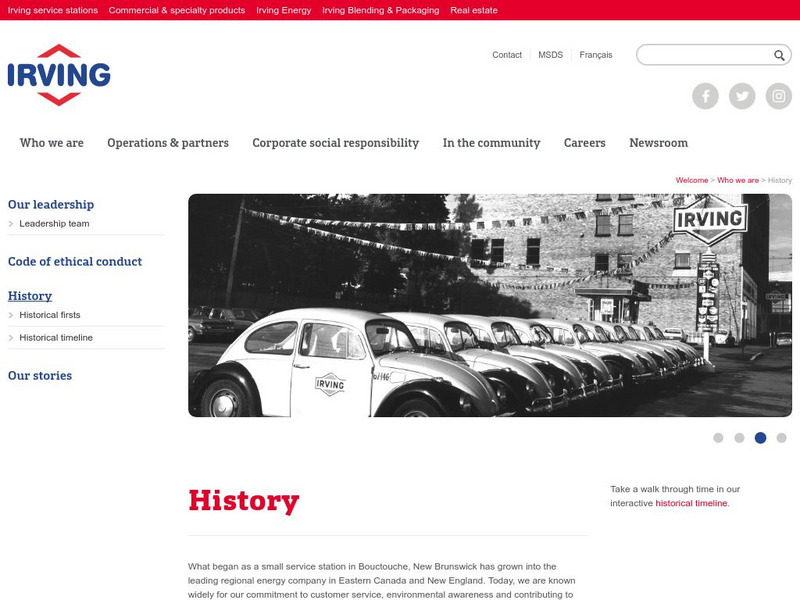
Task: Switch language to Français
Action: (x=595, y=55)
